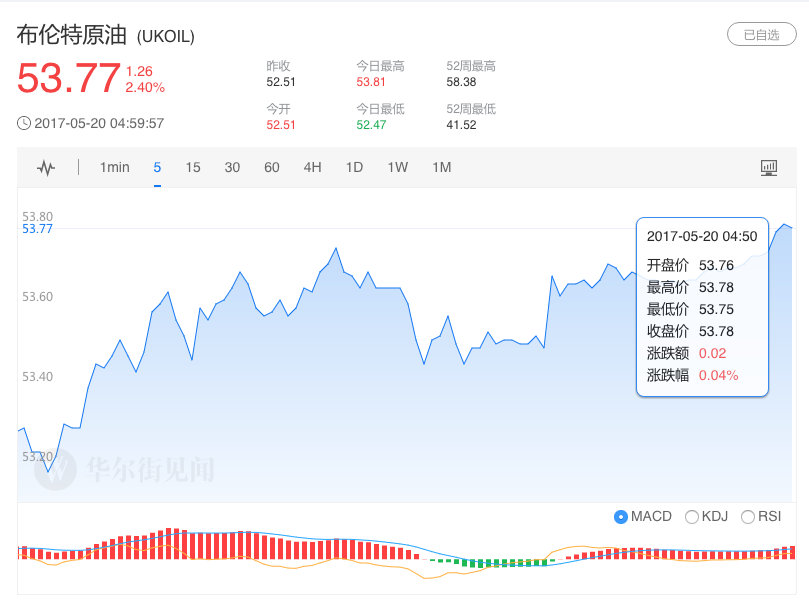Image resolution: width=809 pixels, height=600 pixels.
Task: Select the 5 minute interval tab
Action: 157,168
